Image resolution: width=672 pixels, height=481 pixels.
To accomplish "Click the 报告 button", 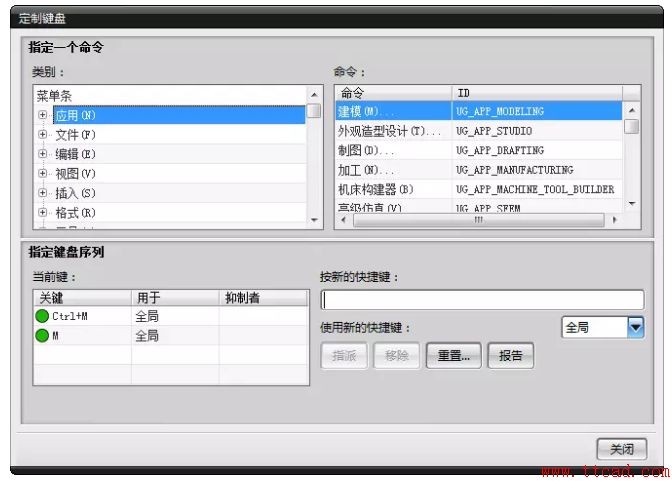I will click(510, 355).
